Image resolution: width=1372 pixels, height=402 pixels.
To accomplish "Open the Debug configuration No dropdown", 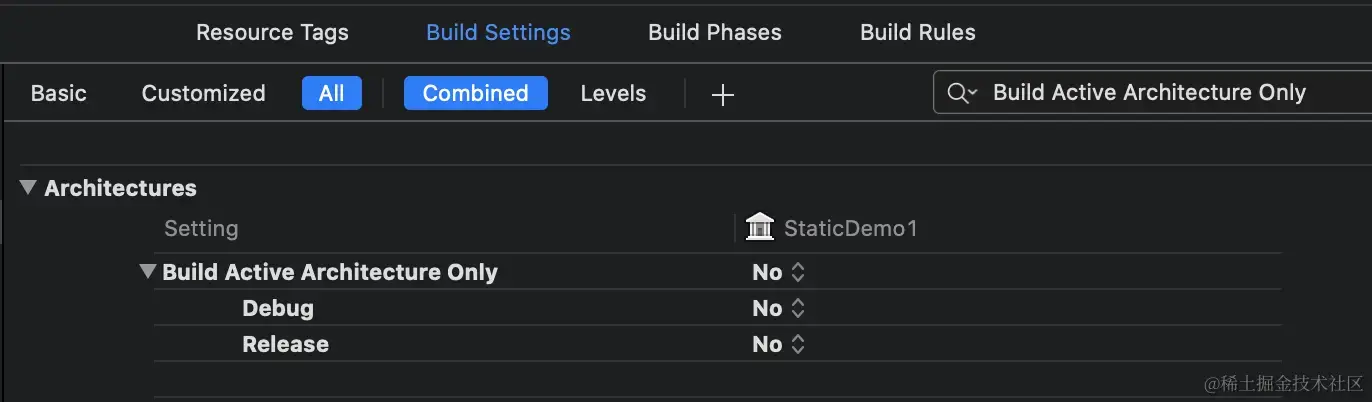I will [x=768, y=308].
